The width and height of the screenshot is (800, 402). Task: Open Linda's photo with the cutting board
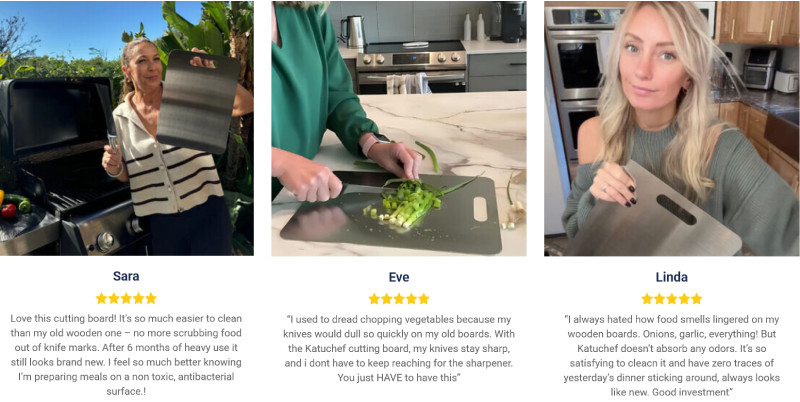(671, 128)
